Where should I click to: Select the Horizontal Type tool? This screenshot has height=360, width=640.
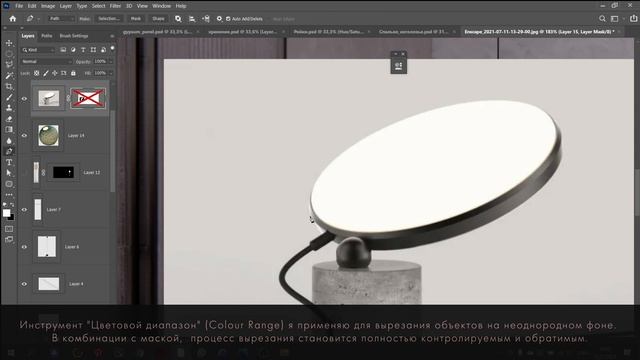tap(9, 162)
